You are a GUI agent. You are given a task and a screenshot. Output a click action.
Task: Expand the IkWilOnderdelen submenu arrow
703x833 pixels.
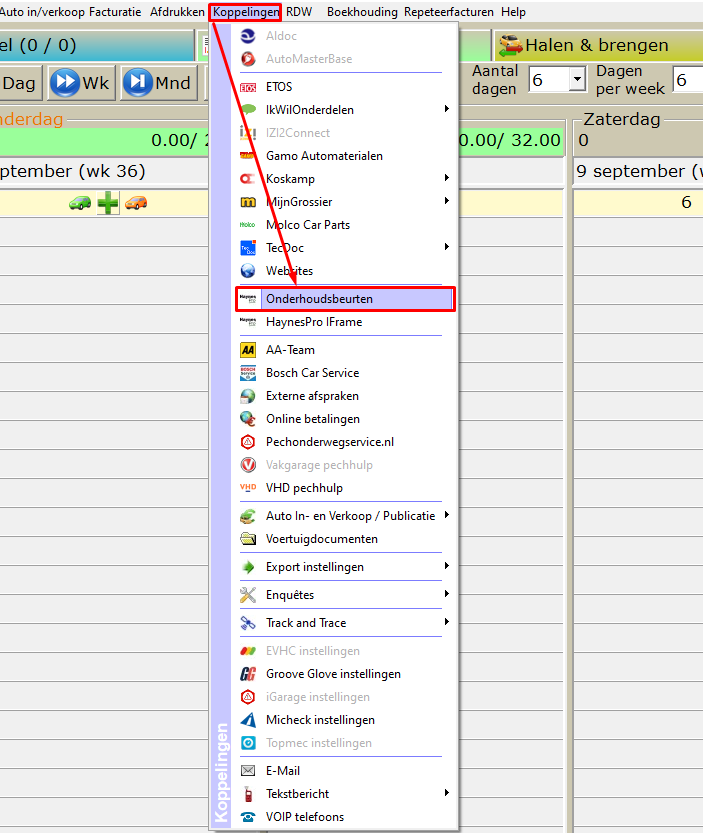(446, 109)
